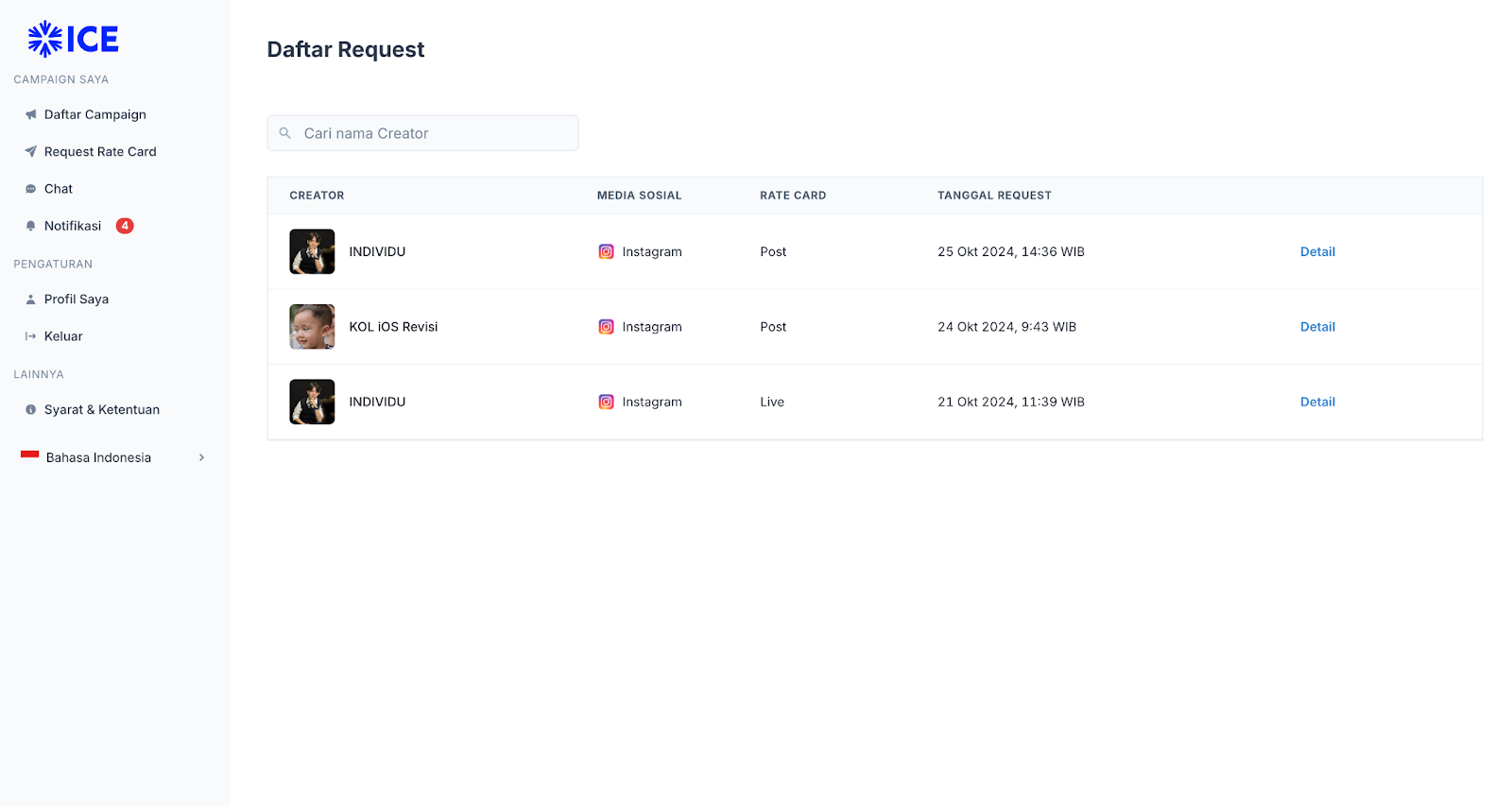1512x807 pixels.
Task: Click the megaphone icon beside Daftar Campaign
Action: tap(30, 114)
